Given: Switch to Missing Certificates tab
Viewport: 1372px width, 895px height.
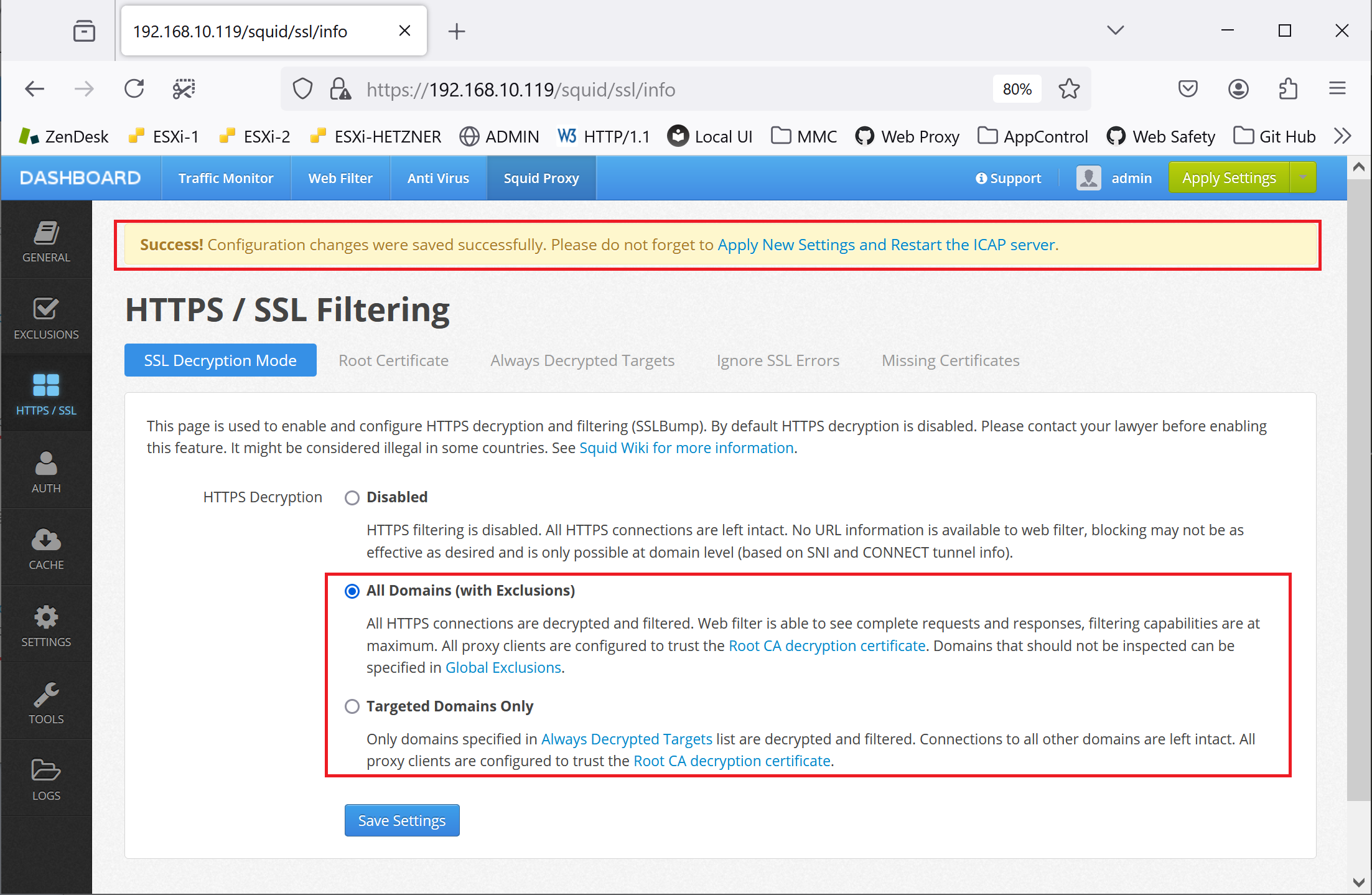Looking at the screenshot, I should pyautogui.click(x=951, y=360).
